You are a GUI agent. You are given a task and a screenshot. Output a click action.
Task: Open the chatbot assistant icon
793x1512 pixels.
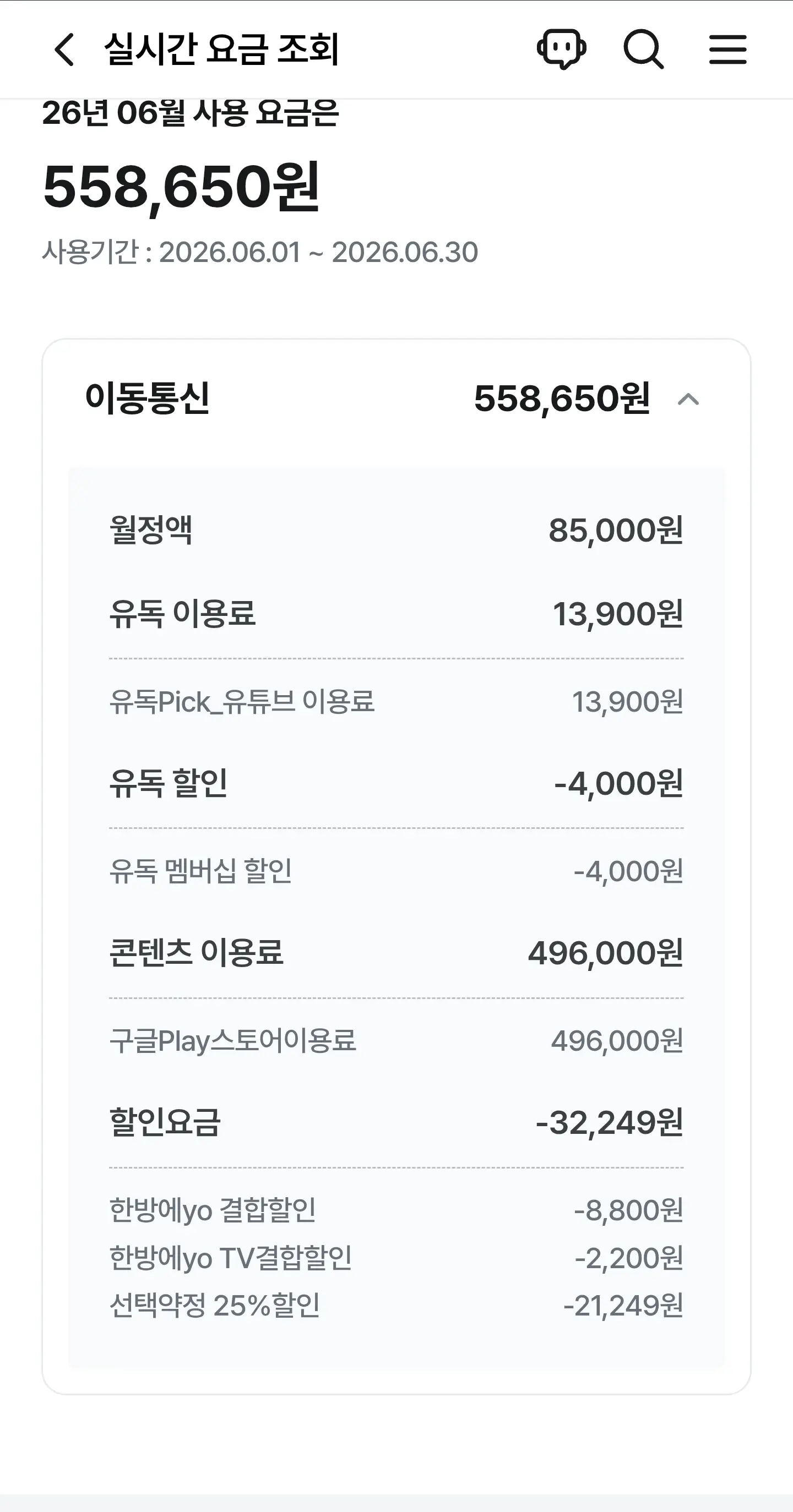coord(561,50)
